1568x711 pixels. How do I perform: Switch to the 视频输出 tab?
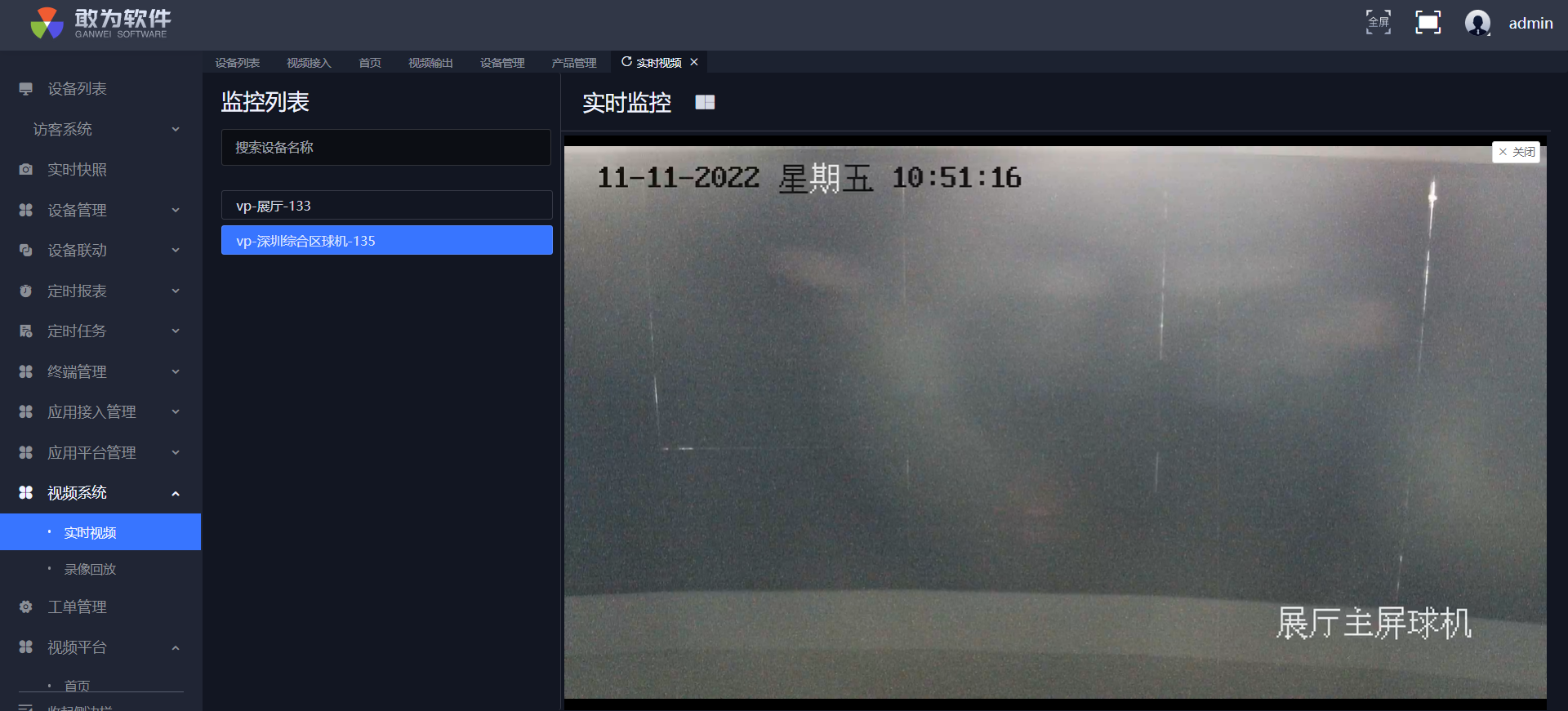(430, 63)
